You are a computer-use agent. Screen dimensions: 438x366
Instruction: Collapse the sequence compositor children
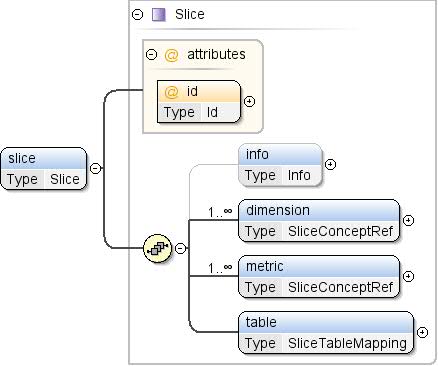click(180, 248)
